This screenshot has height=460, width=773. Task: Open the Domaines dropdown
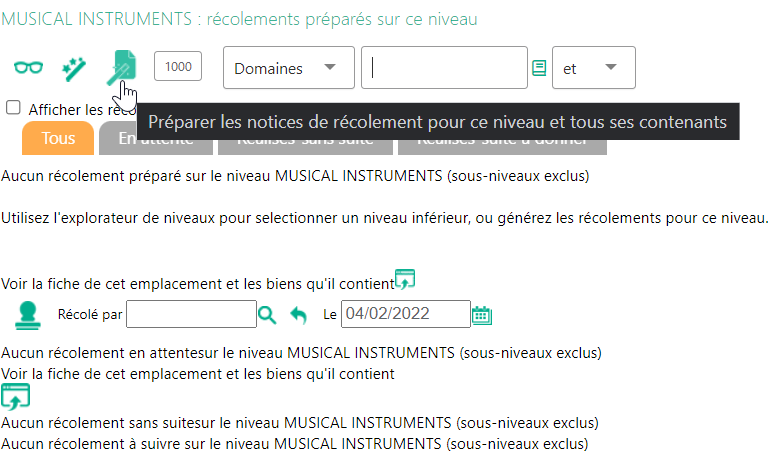(x=288, y=68)
